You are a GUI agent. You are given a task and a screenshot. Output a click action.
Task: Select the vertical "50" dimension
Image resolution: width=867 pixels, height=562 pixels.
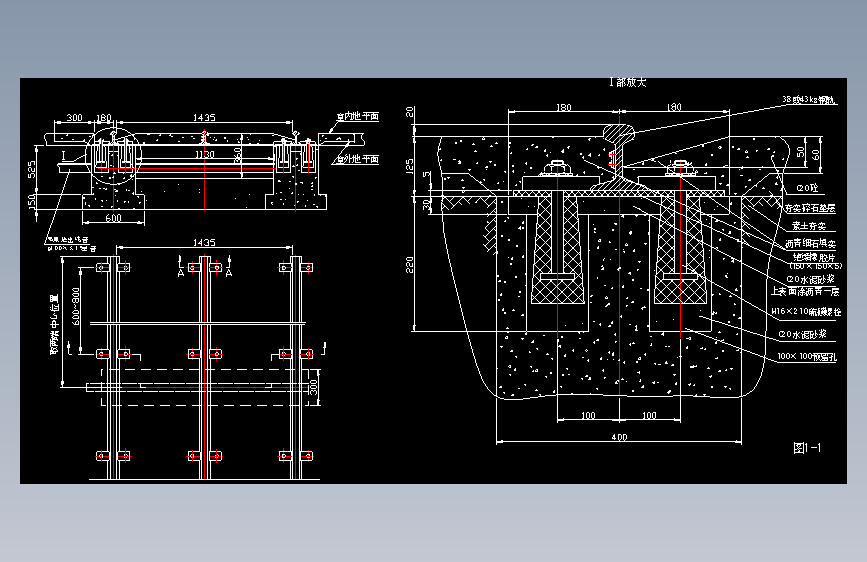tap(801, 152)
